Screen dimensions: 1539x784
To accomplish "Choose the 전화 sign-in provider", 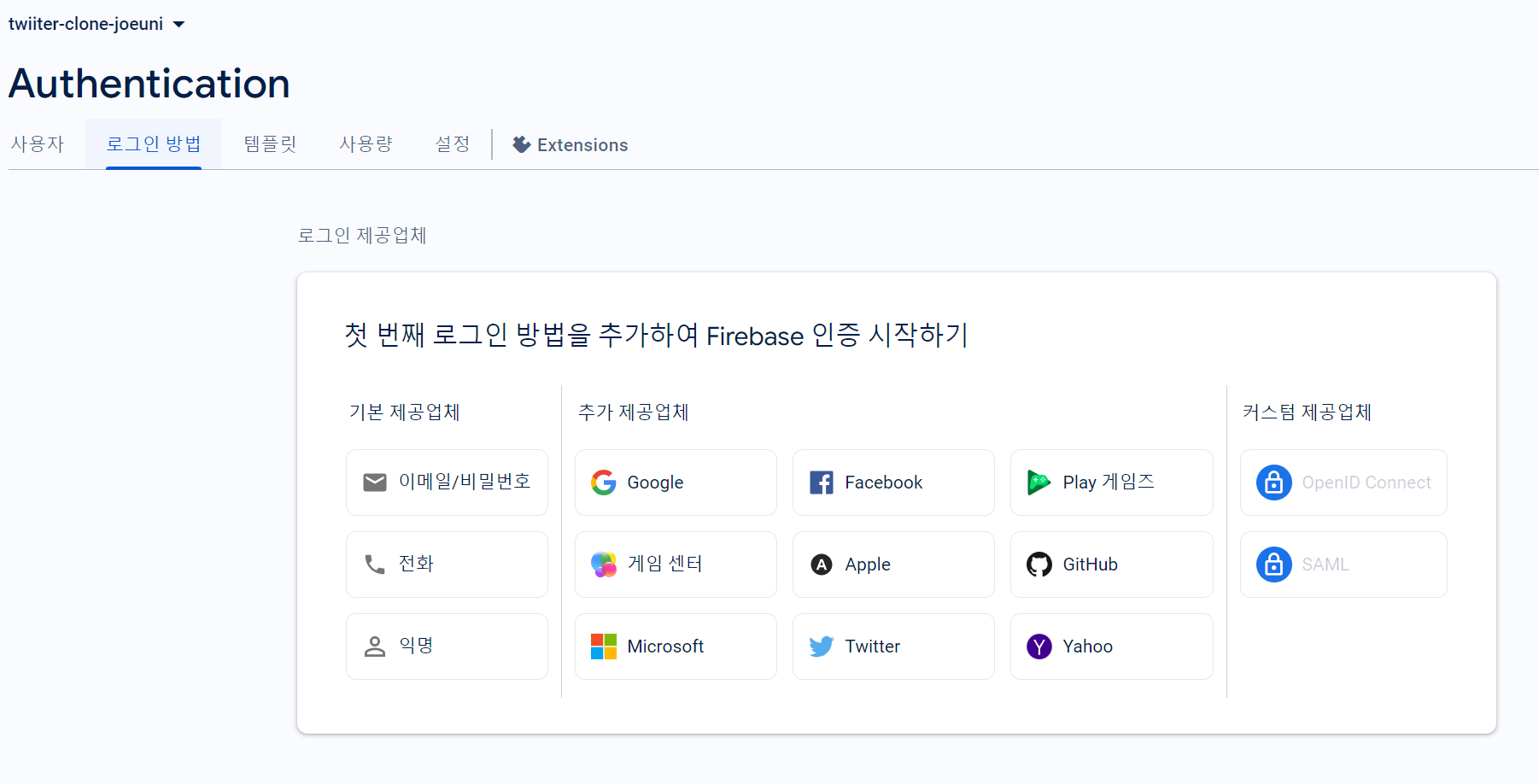I will 447,565.
